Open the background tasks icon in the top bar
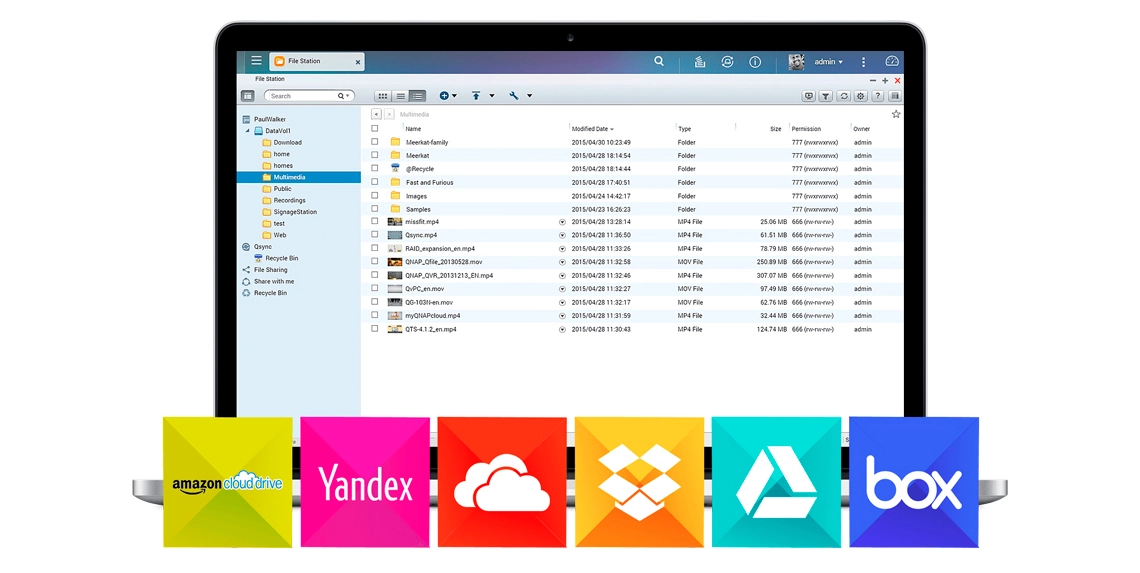Viewport: 1140px width, 573px height. pos(699,62)
